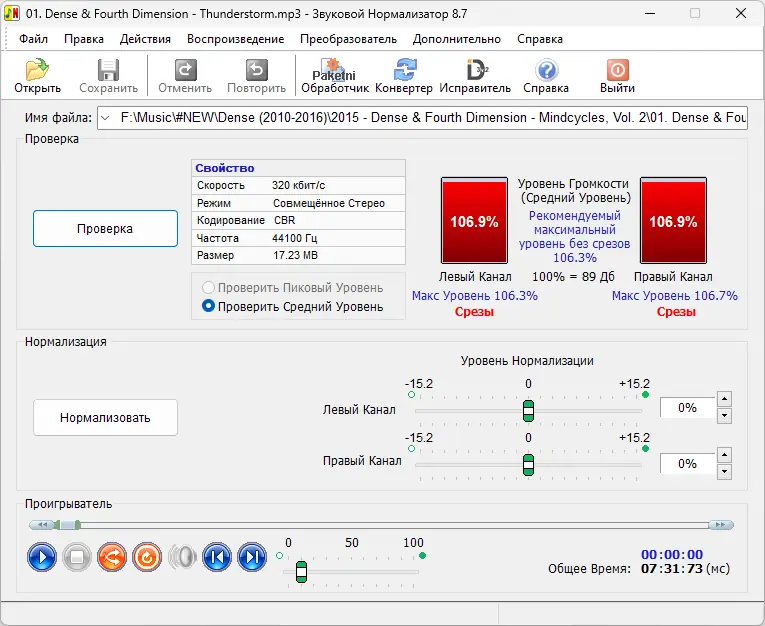Click the Справка help icon in toolbar

coord(546,76)
